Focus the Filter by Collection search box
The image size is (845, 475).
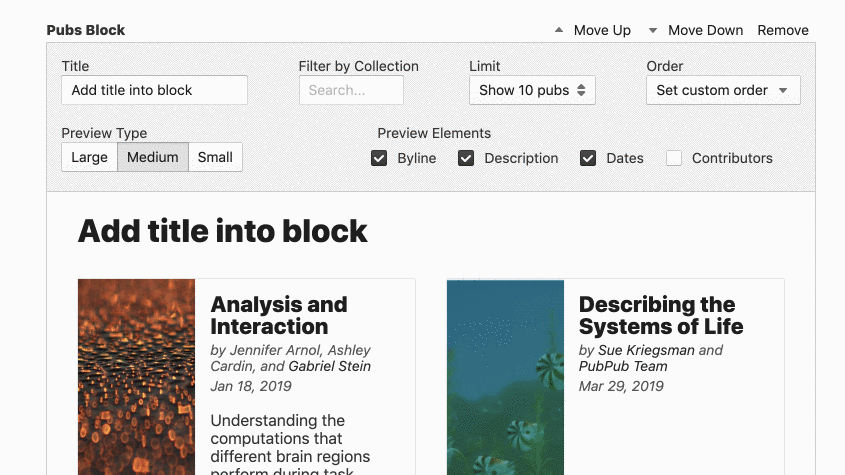pyautogui.click(x=351, y=90)
